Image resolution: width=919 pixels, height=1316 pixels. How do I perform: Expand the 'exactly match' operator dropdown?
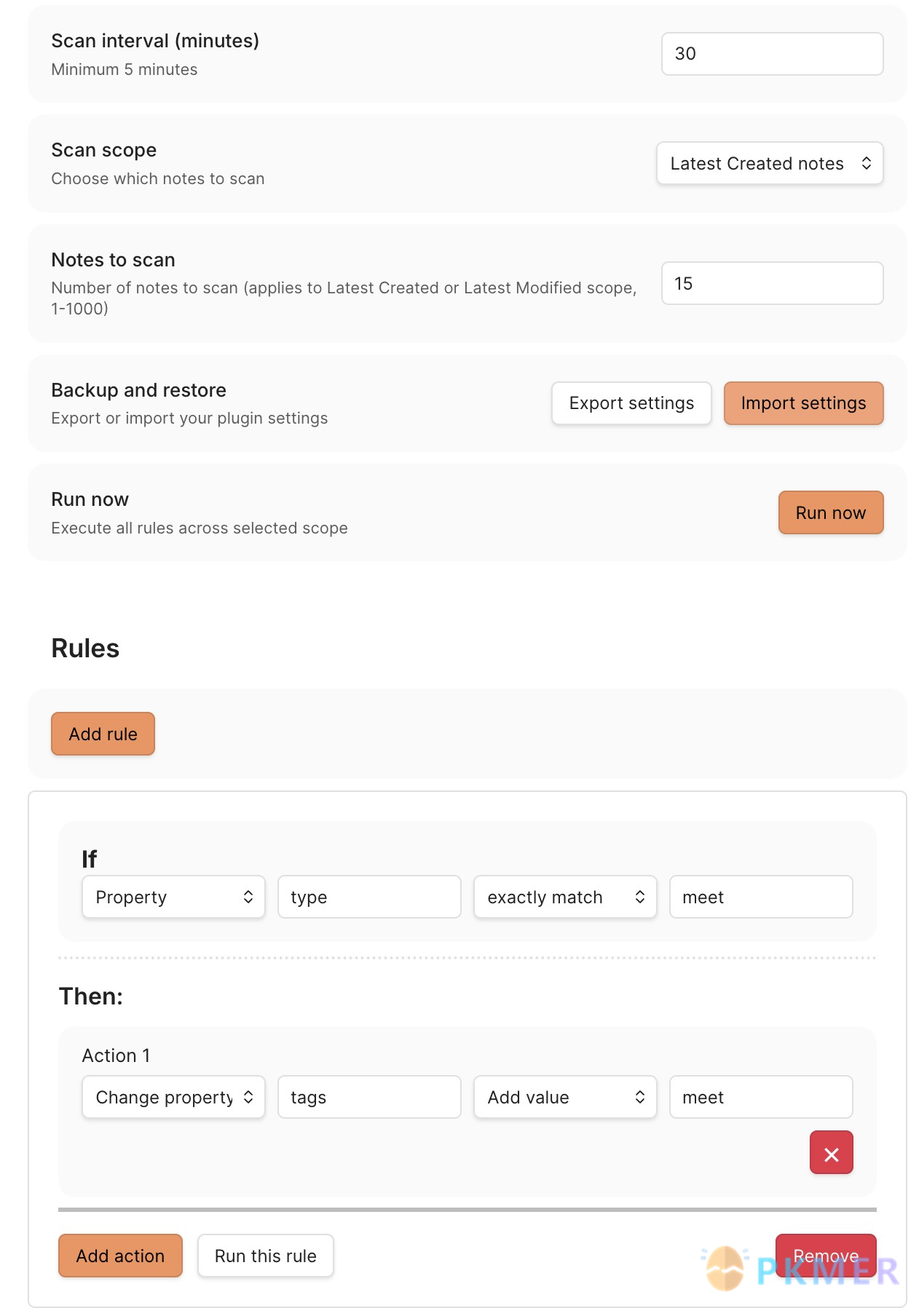pos(565,897)
